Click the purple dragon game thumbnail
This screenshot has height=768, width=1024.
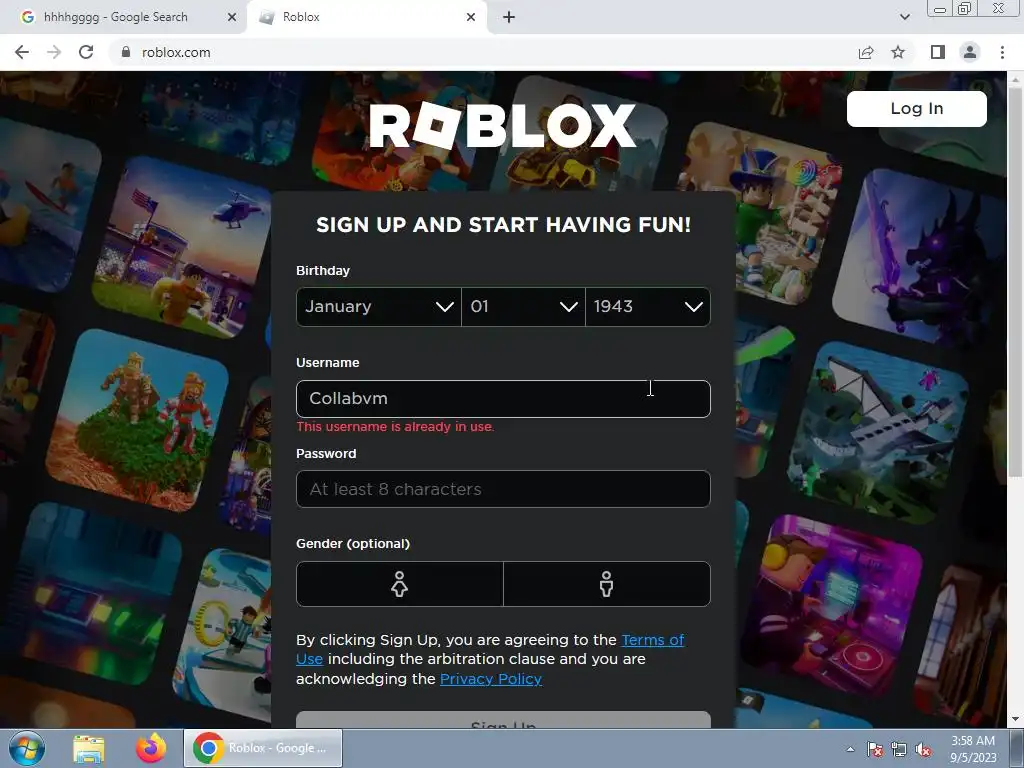point(921,258)
